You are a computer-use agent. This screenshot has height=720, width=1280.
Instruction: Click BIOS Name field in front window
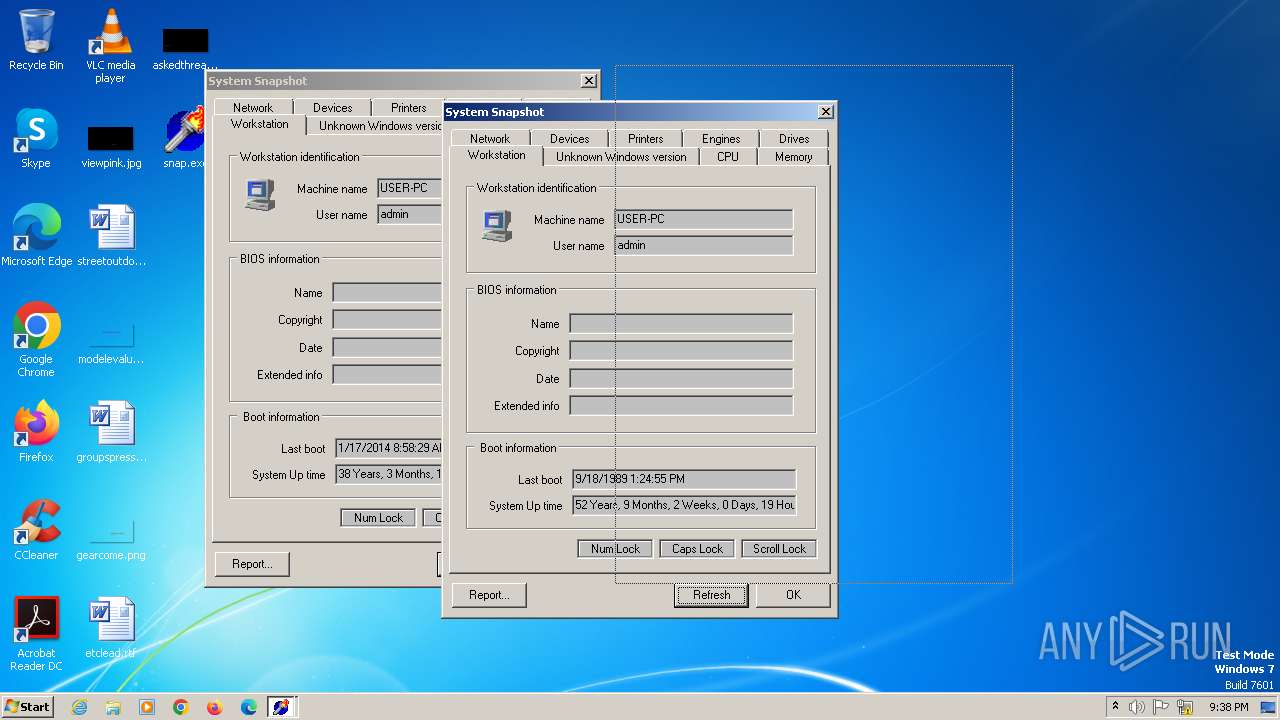(x=681, y=324)
